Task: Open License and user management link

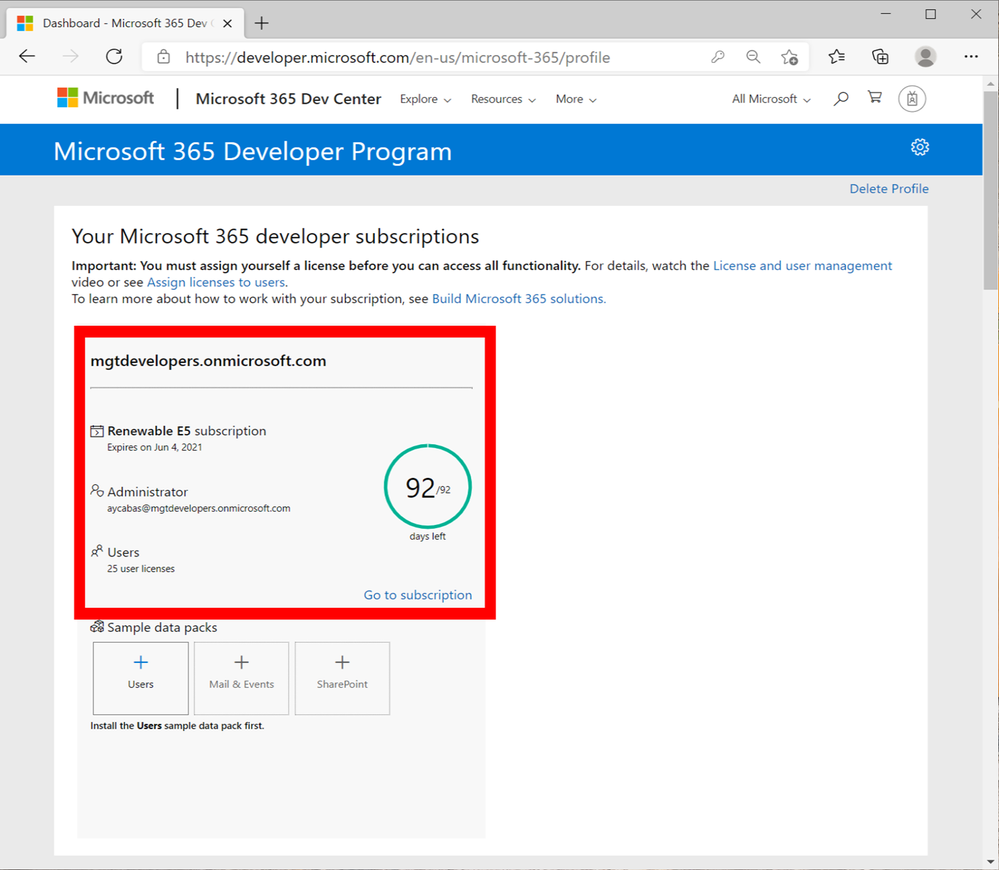Action: 802,266
